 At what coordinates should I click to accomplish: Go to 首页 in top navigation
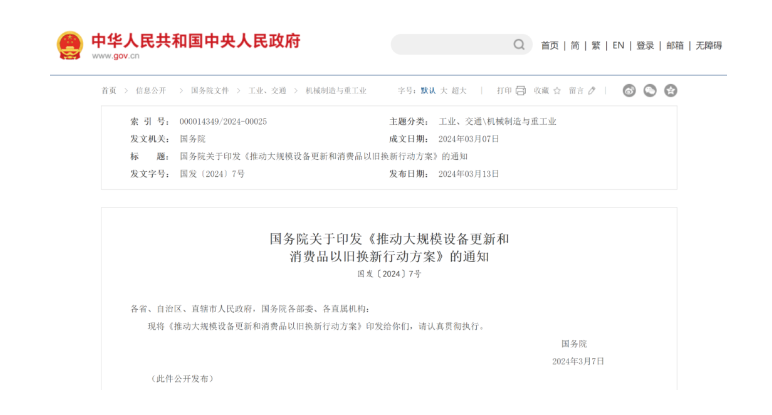(550, 45)
